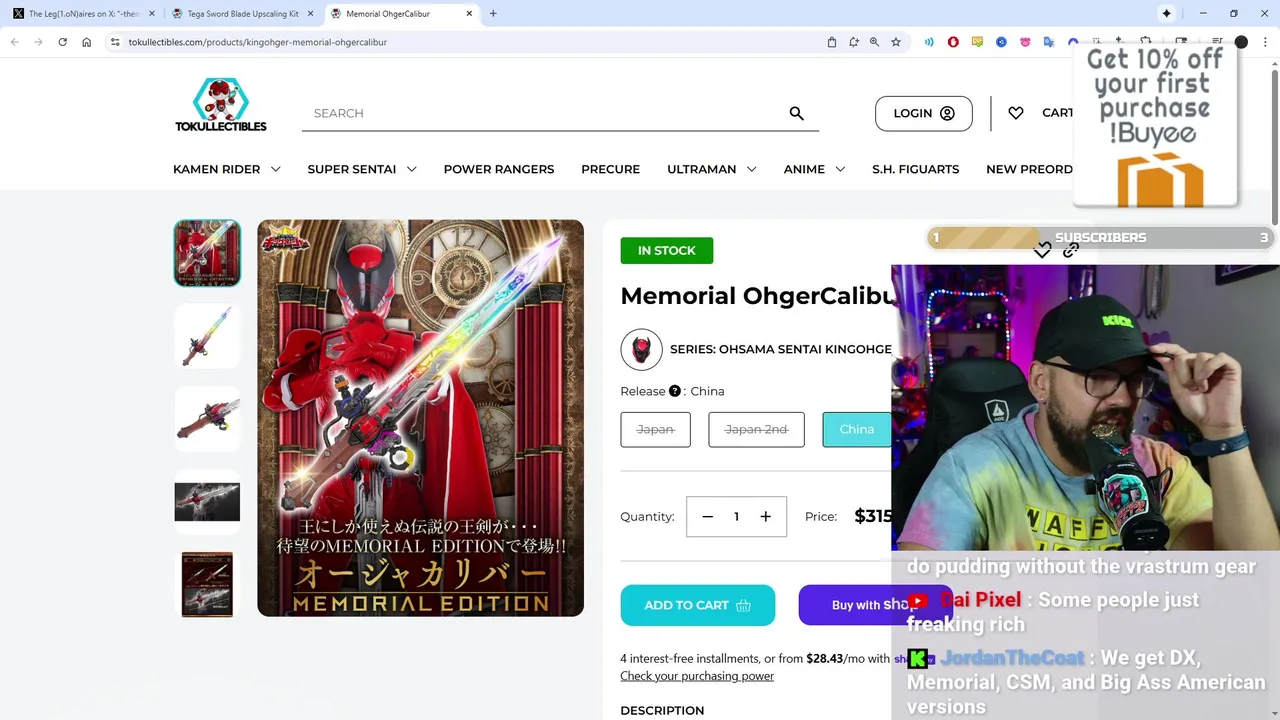The image size is (1280, 720).
Task: Select the dark sword photo thumbnail
Action: [x=207, y=501]
